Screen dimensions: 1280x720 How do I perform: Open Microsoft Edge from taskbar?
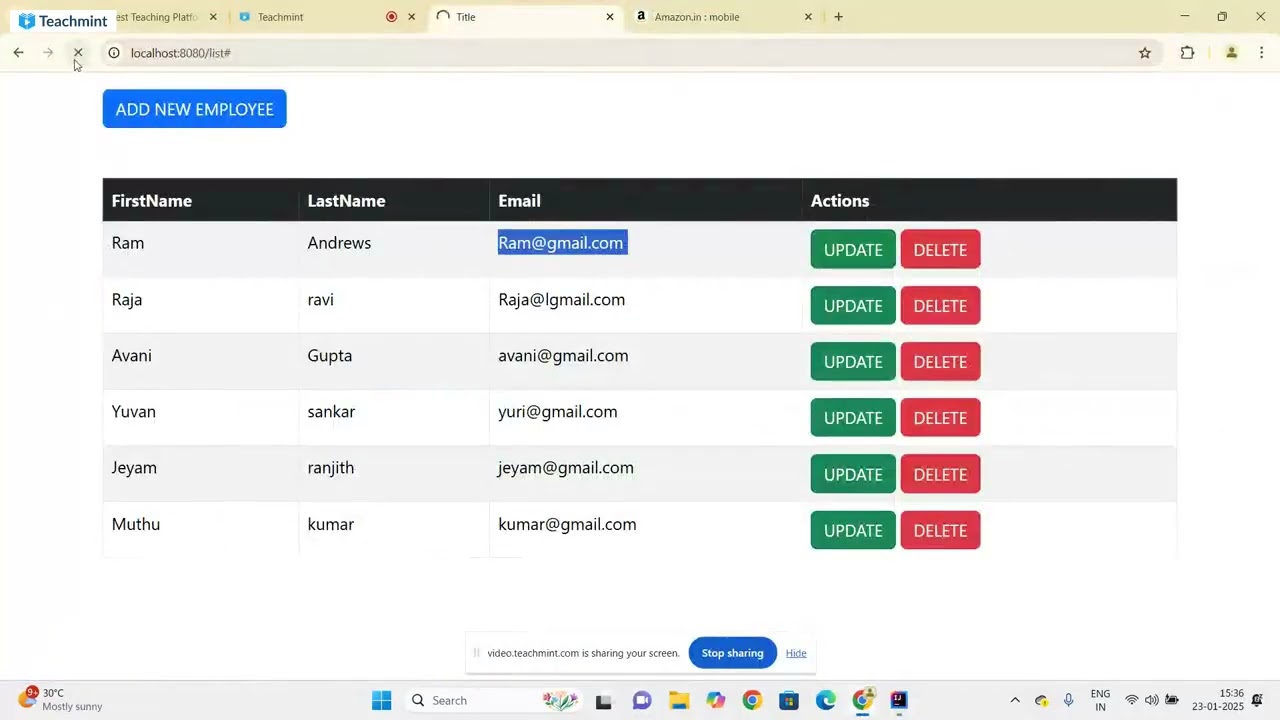pyautogui.click(x=825, y=700)
